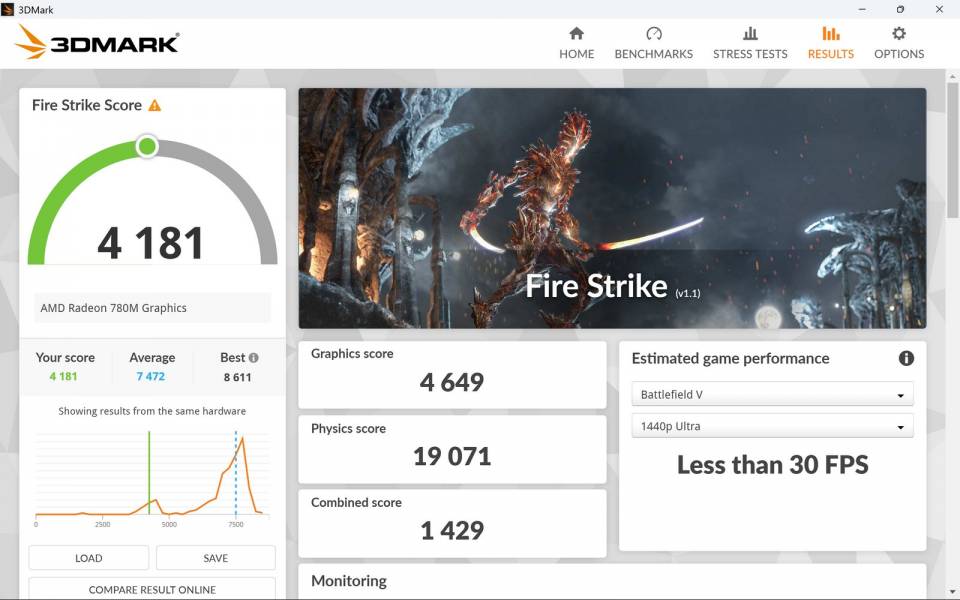Click the 3DMark logo in the header
This screenshot has width=960, height=600.
(97, 42)
